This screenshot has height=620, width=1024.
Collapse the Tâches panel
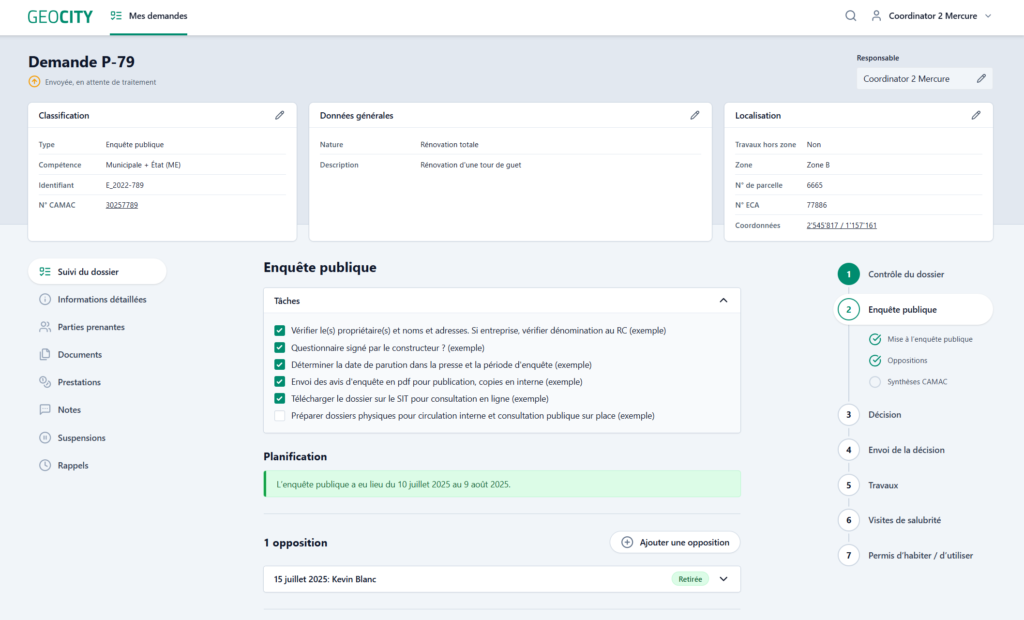(723, 300)
